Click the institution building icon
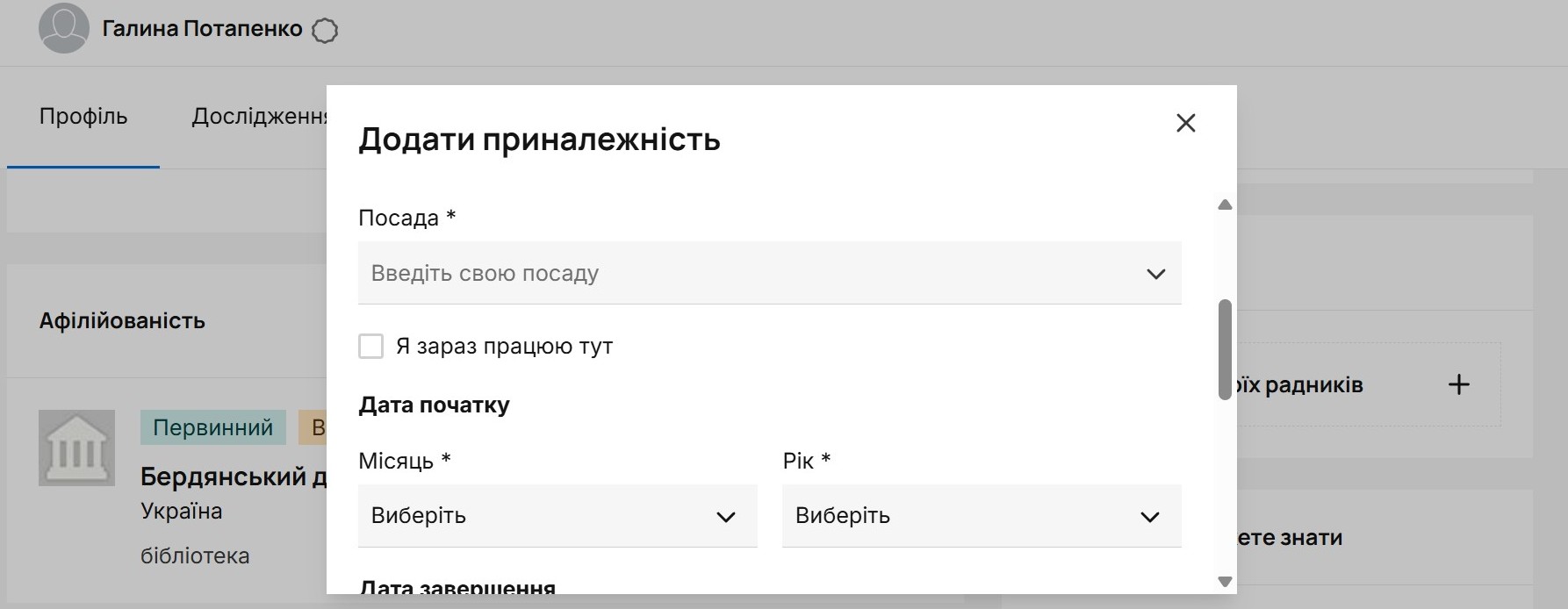Viewport: 1568px width, 609px height. pyautogui.click(x=76, y=448)
